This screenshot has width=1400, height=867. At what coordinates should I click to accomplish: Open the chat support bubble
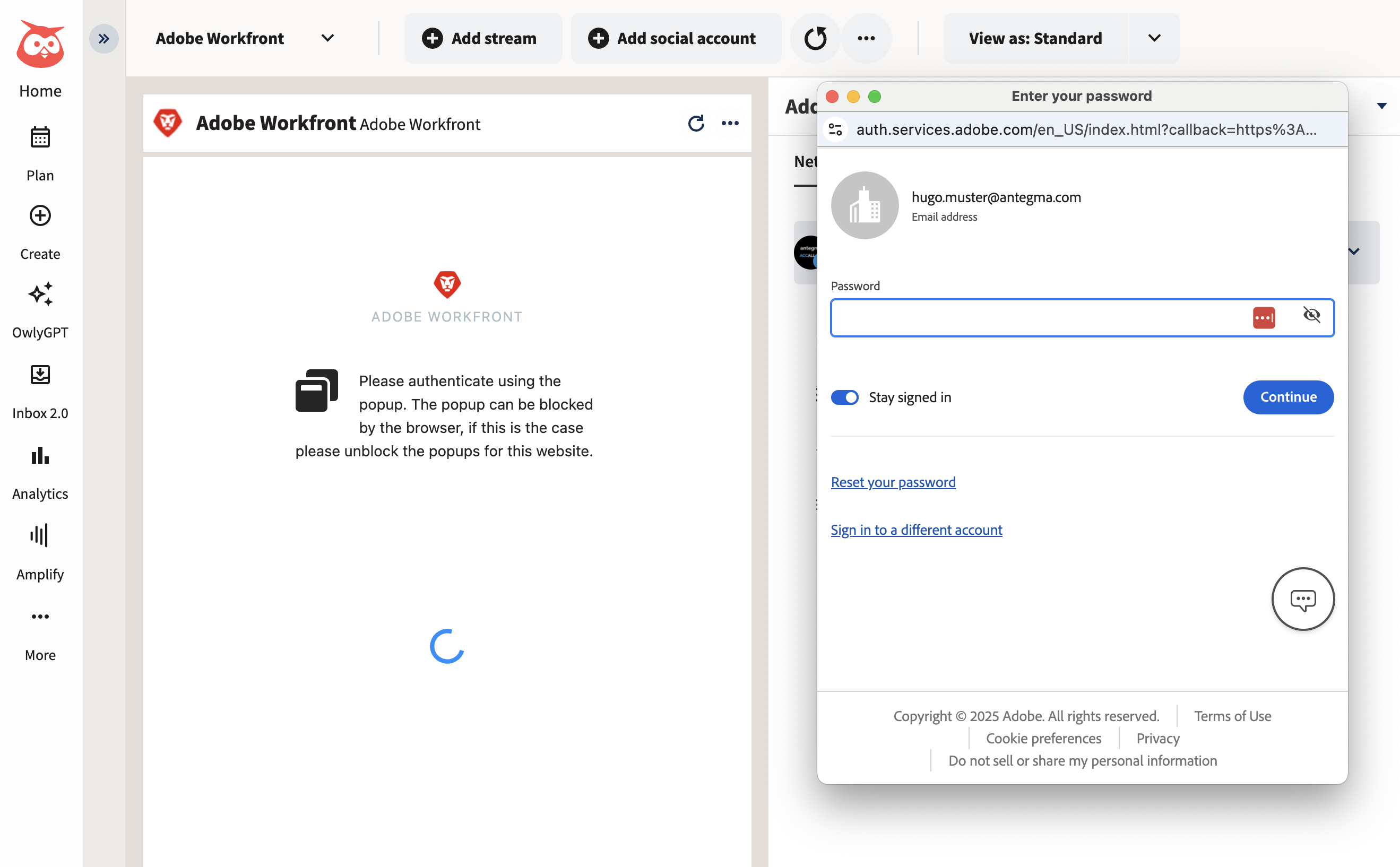click(1302, 599)
